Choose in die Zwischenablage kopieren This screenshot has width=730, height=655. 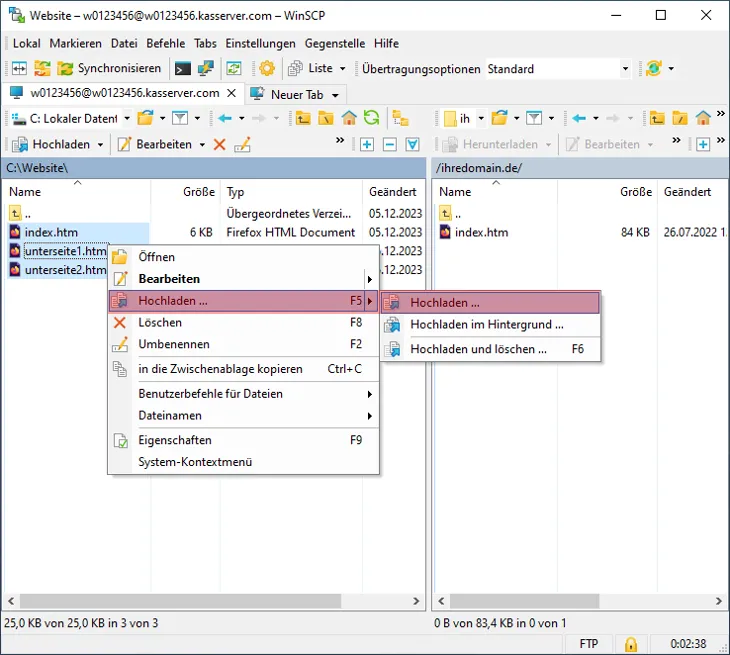click(243, 369)
